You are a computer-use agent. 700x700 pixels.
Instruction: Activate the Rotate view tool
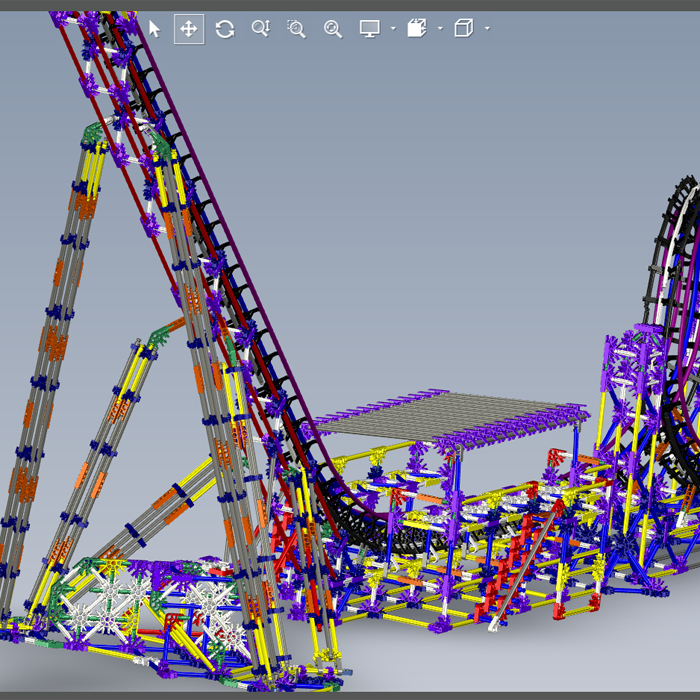point(225,29)
